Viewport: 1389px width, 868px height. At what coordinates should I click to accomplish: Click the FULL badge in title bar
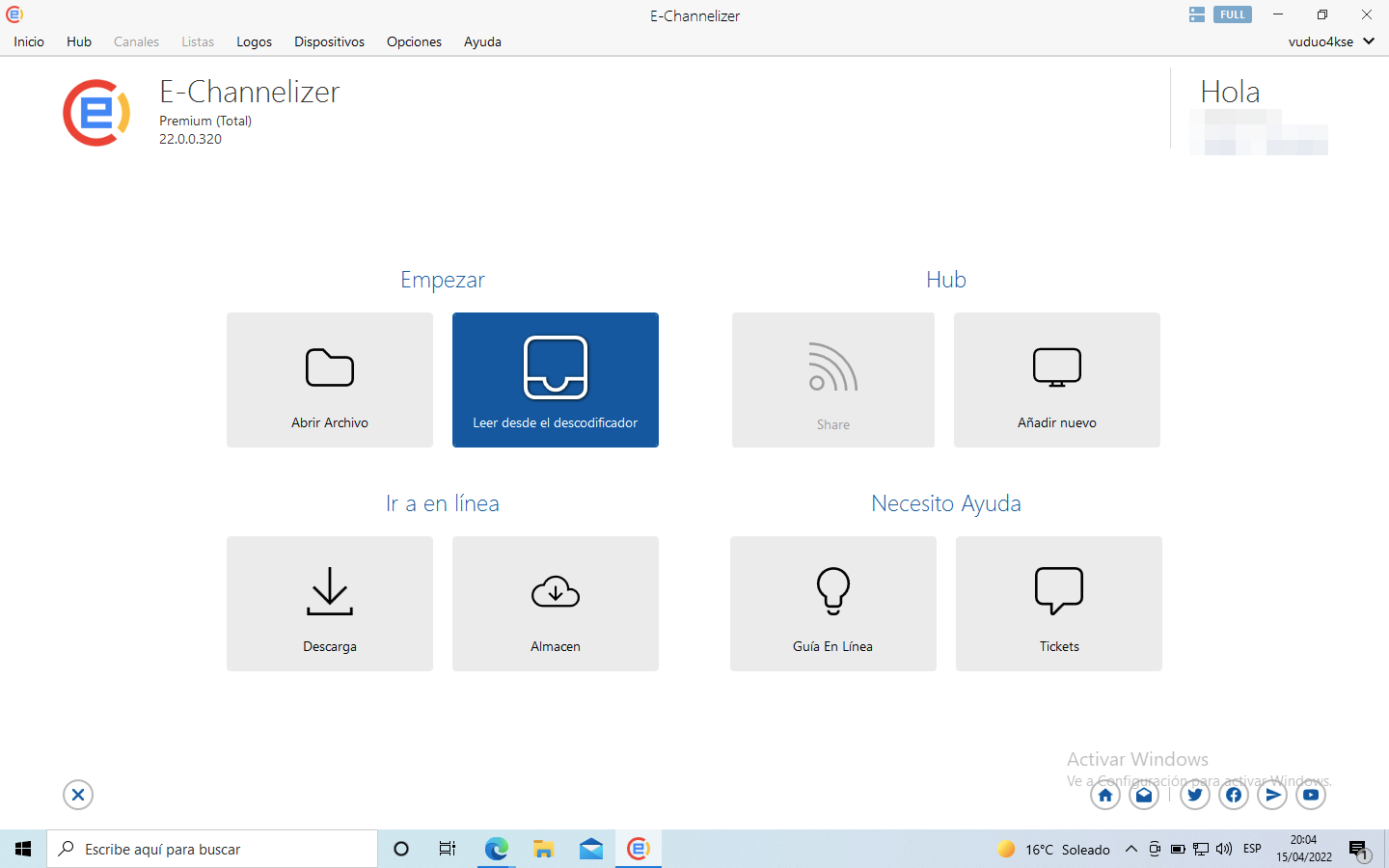click(x=1232, y=14)
